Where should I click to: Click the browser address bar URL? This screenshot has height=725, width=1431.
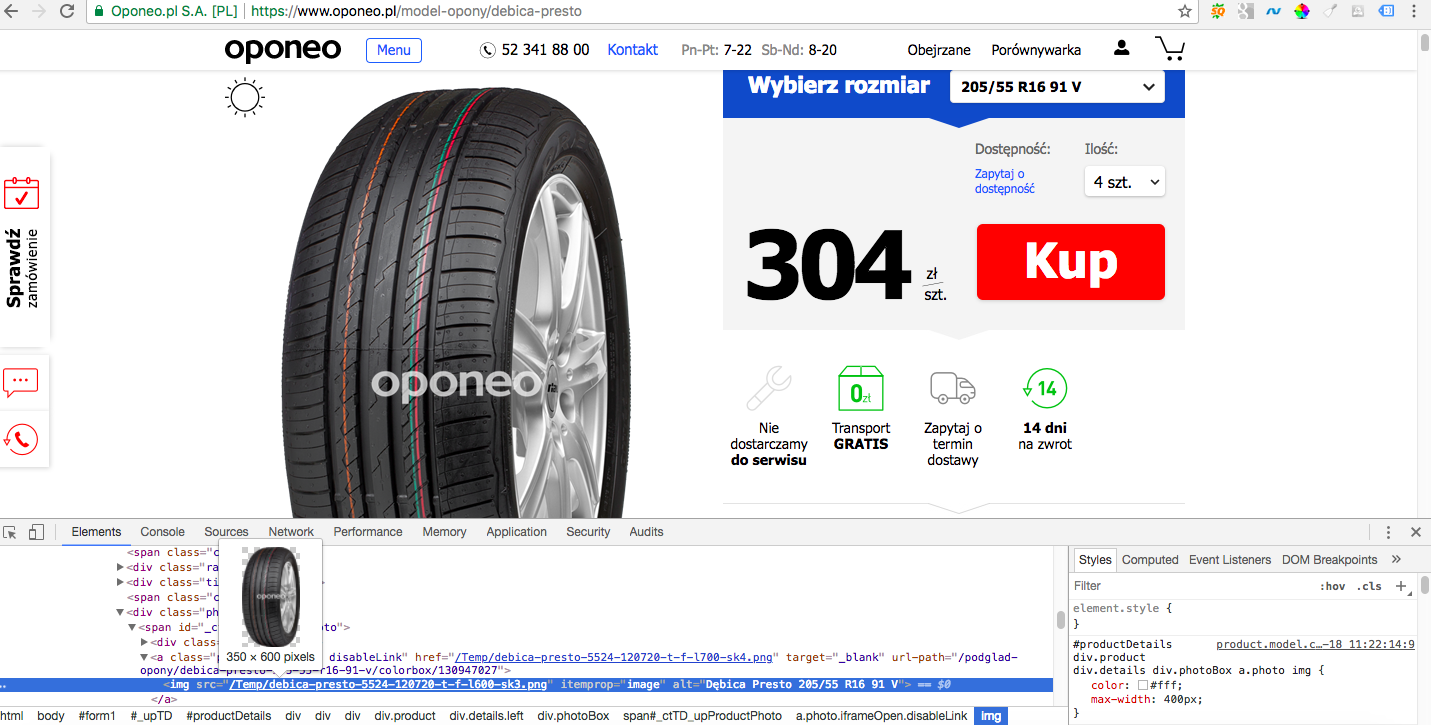(x=415, y=12)
